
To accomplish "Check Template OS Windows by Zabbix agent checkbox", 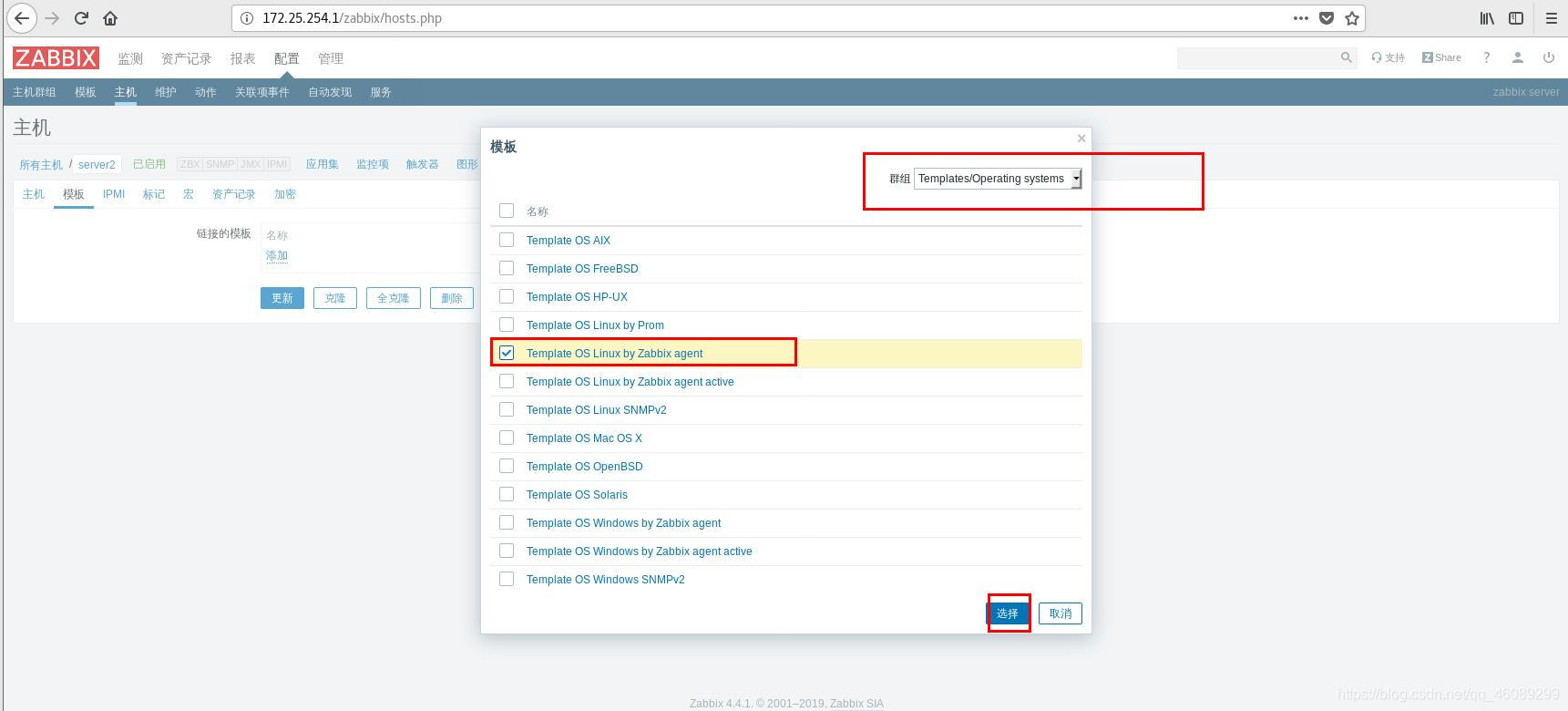I will point(507,522).
